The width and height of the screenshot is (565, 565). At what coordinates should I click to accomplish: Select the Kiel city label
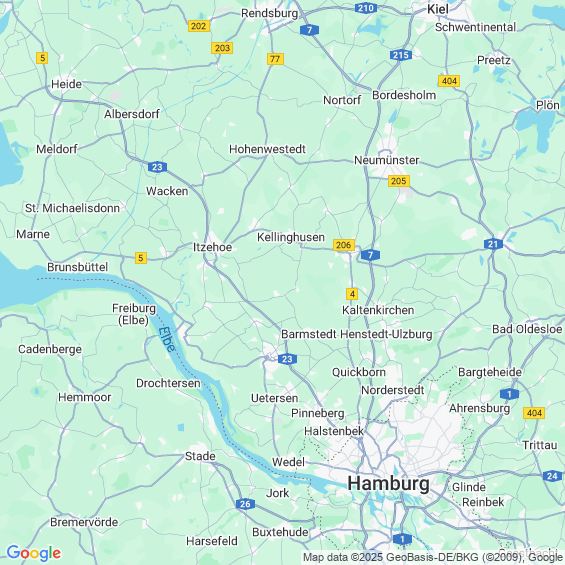click(x=438, y=9)
